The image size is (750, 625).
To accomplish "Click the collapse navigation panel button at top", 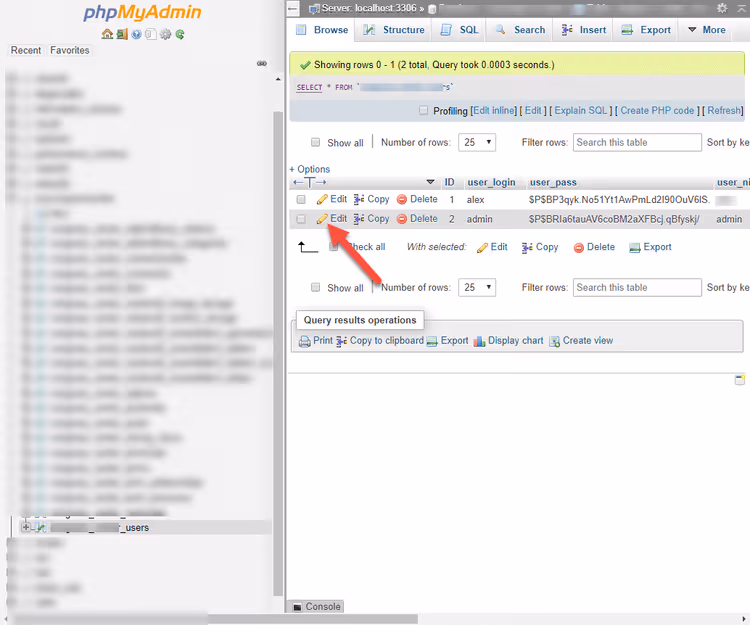I will tap(293, 8).
